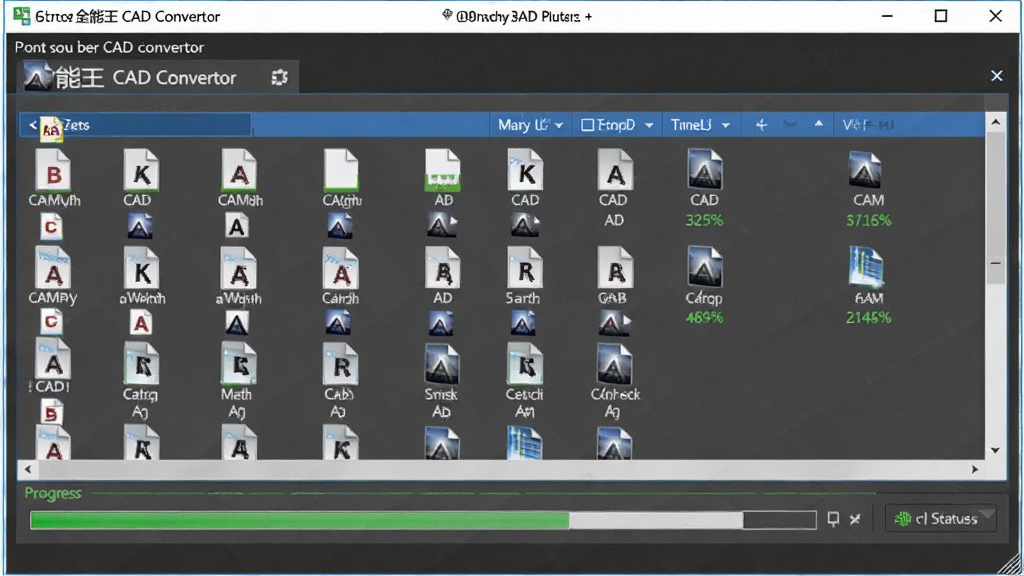The width and height of the screenshot is (1024, 576).
Task: Click the settings gear beside CAD Convertor title
Action: click(x=280, y=78)
